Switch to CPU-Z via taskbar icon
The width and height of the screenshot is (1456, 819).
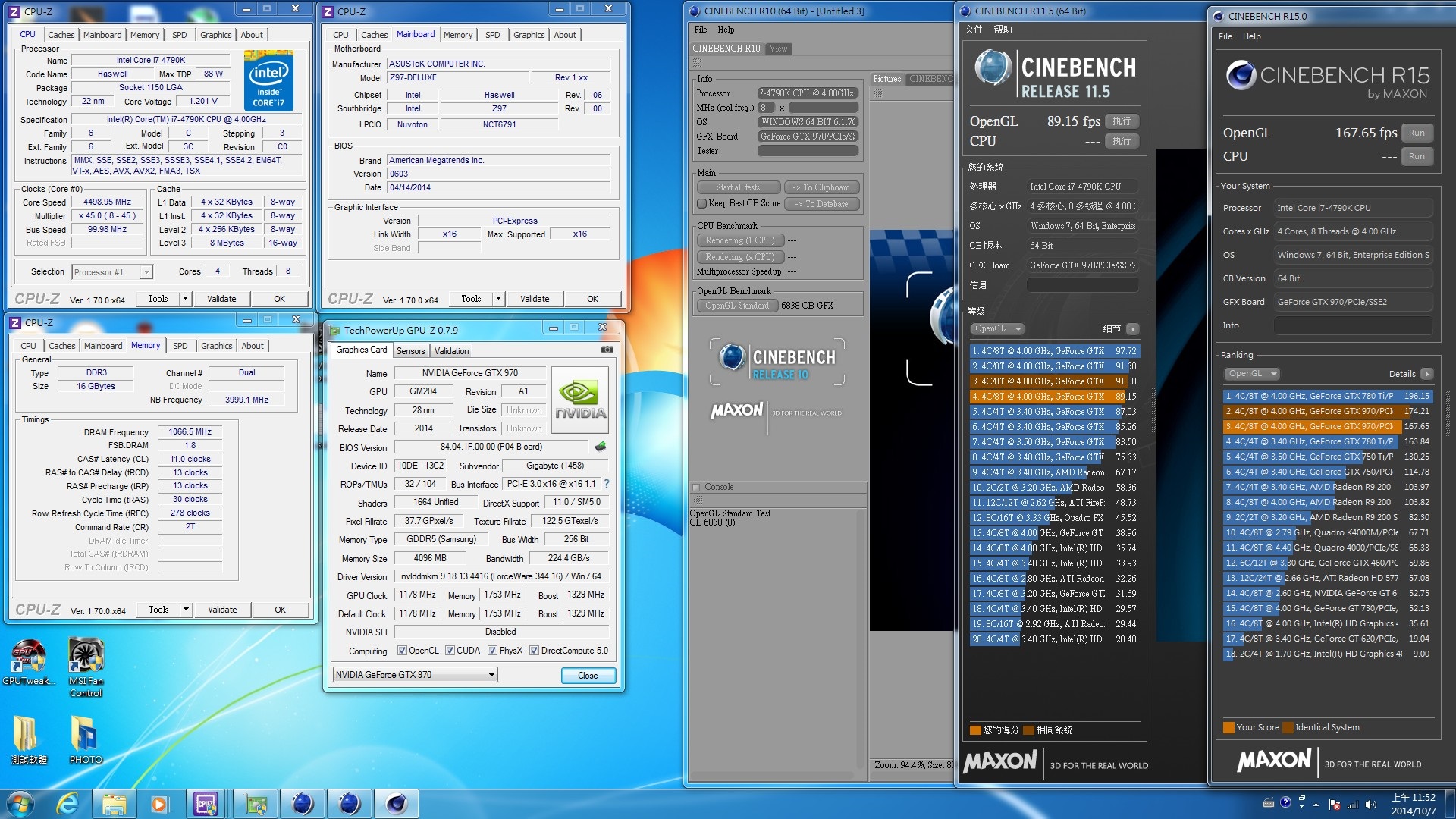coord(206,803)
